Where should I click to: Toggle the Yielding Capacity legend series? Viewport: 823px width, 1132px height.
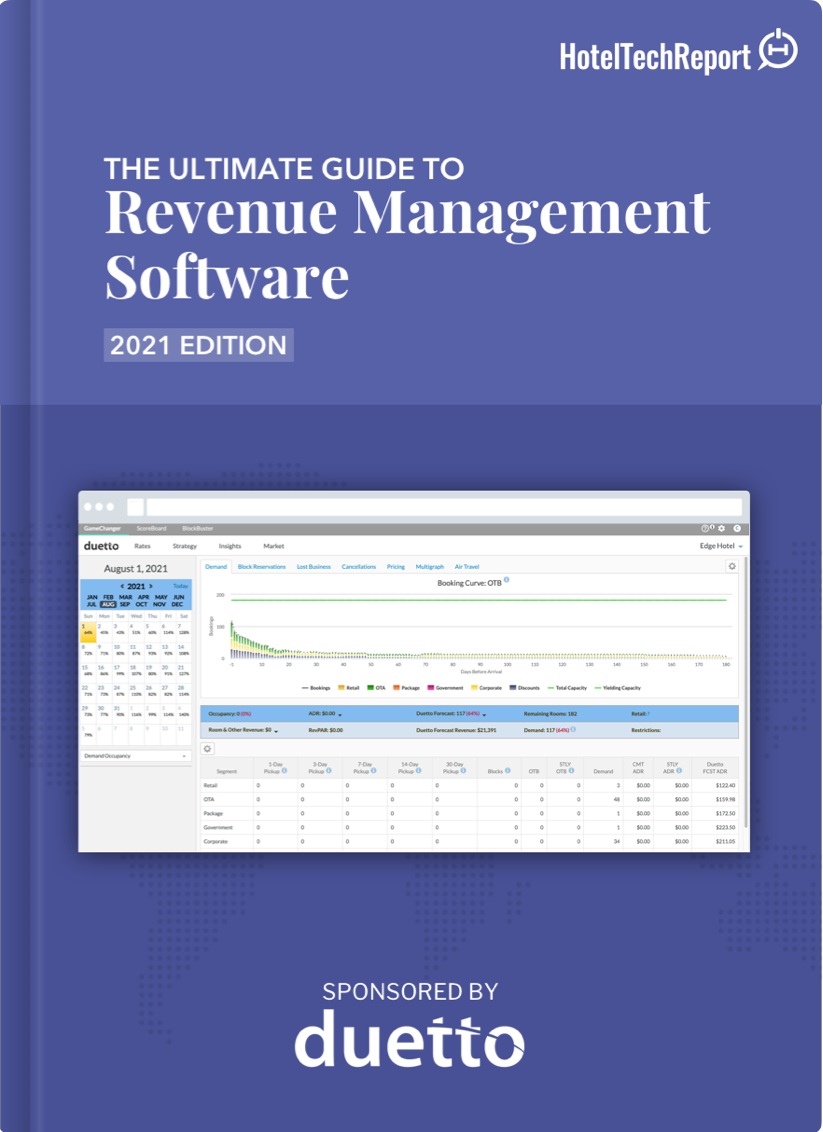coord(618,688)
